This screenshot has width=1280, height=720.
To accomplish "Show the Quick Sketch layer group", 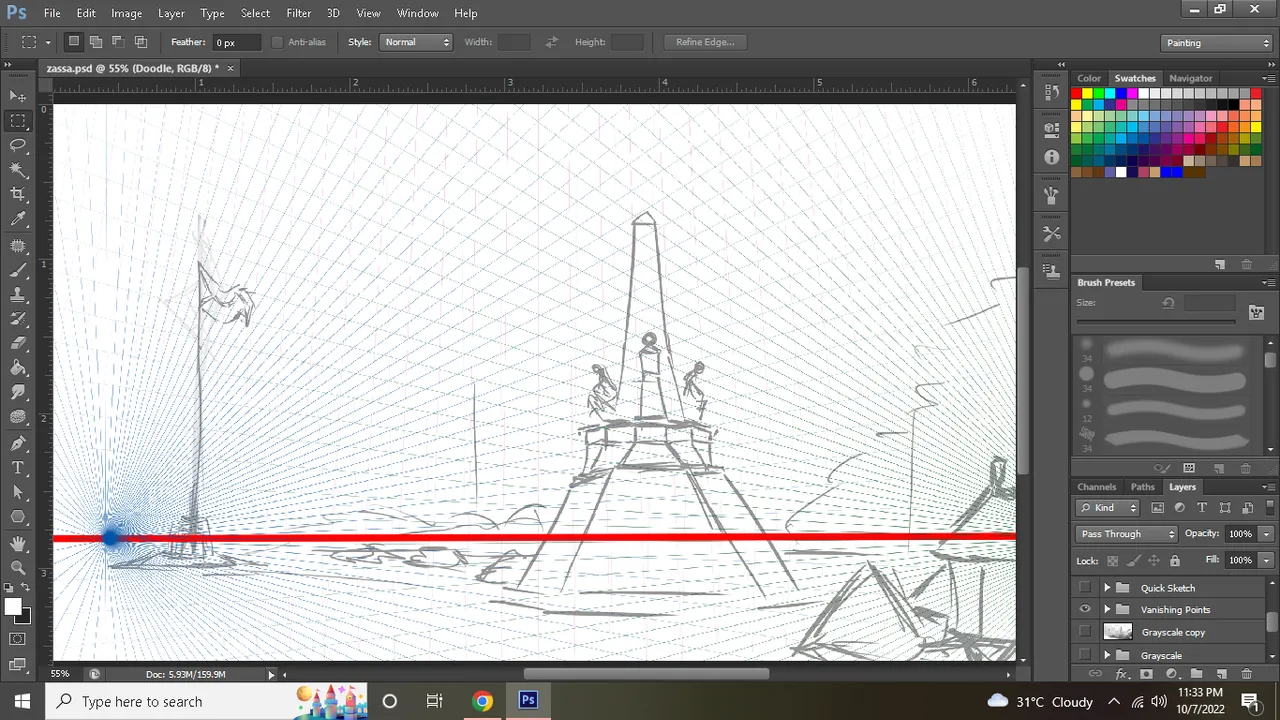I will 1085,588.
